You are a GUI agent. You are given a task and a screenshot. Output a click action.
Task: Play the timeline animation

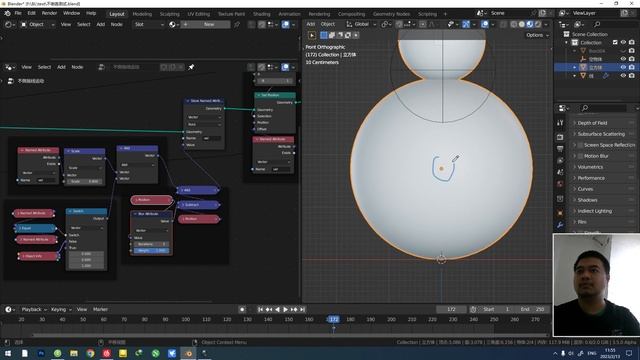pos(285,309)
